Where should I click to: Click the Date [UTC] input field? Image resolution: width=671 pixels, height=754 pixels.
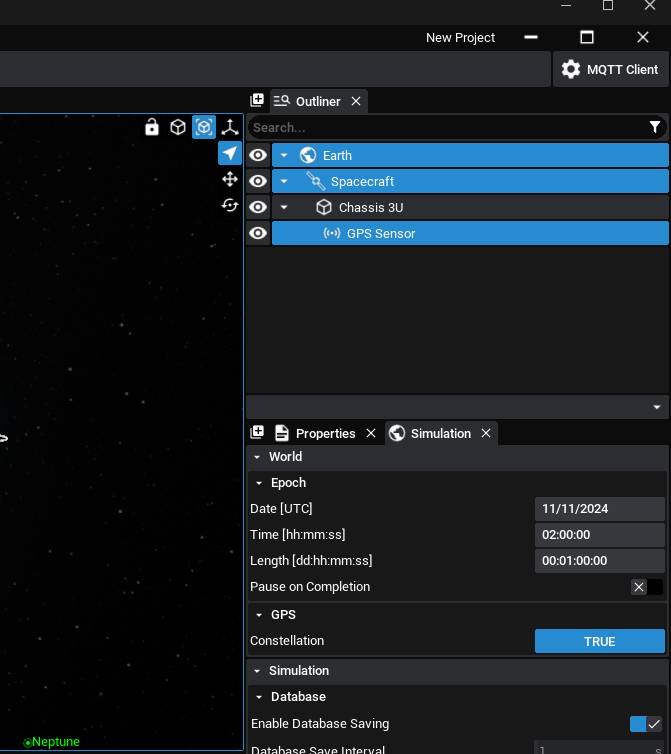599,509
